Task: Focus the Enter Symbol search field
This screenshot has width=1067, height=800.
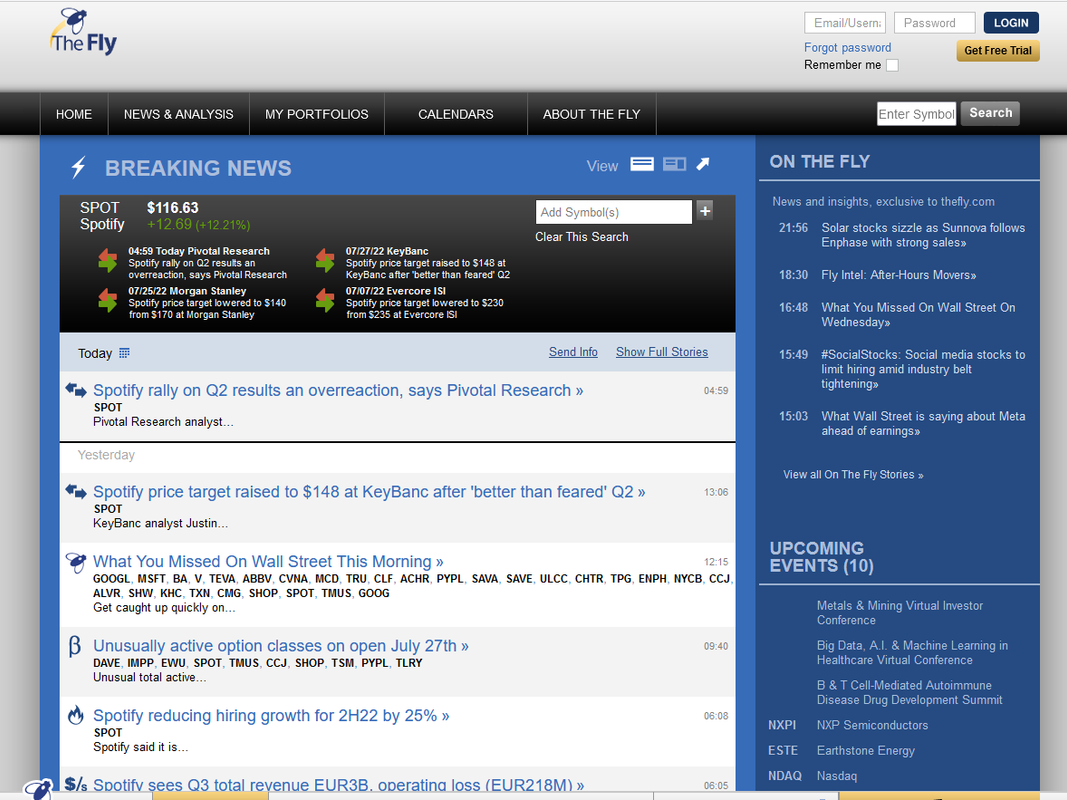Action: [x=916, y=114]
